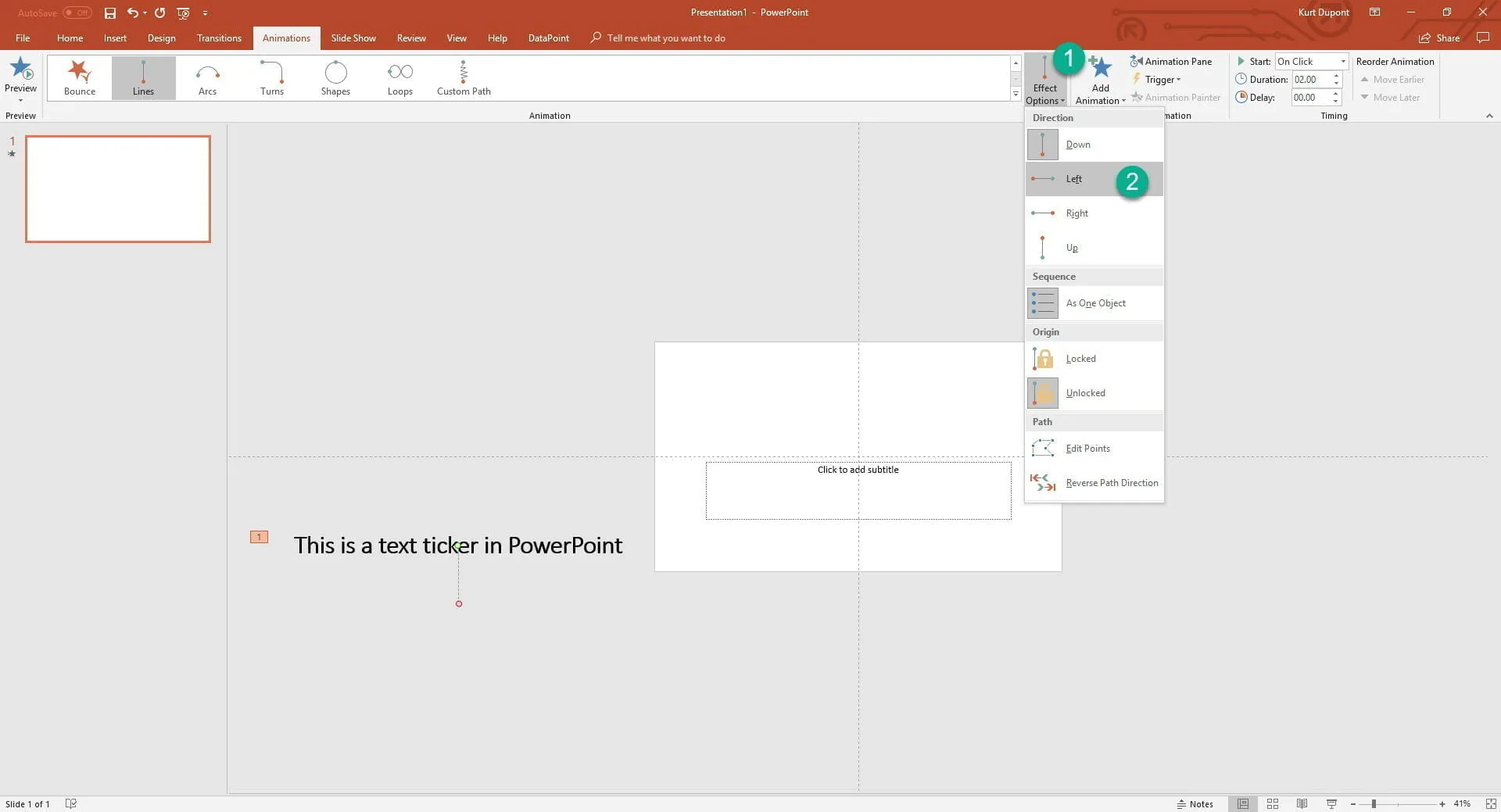
Task: Open the Review tab
Action: coord(411,38)
